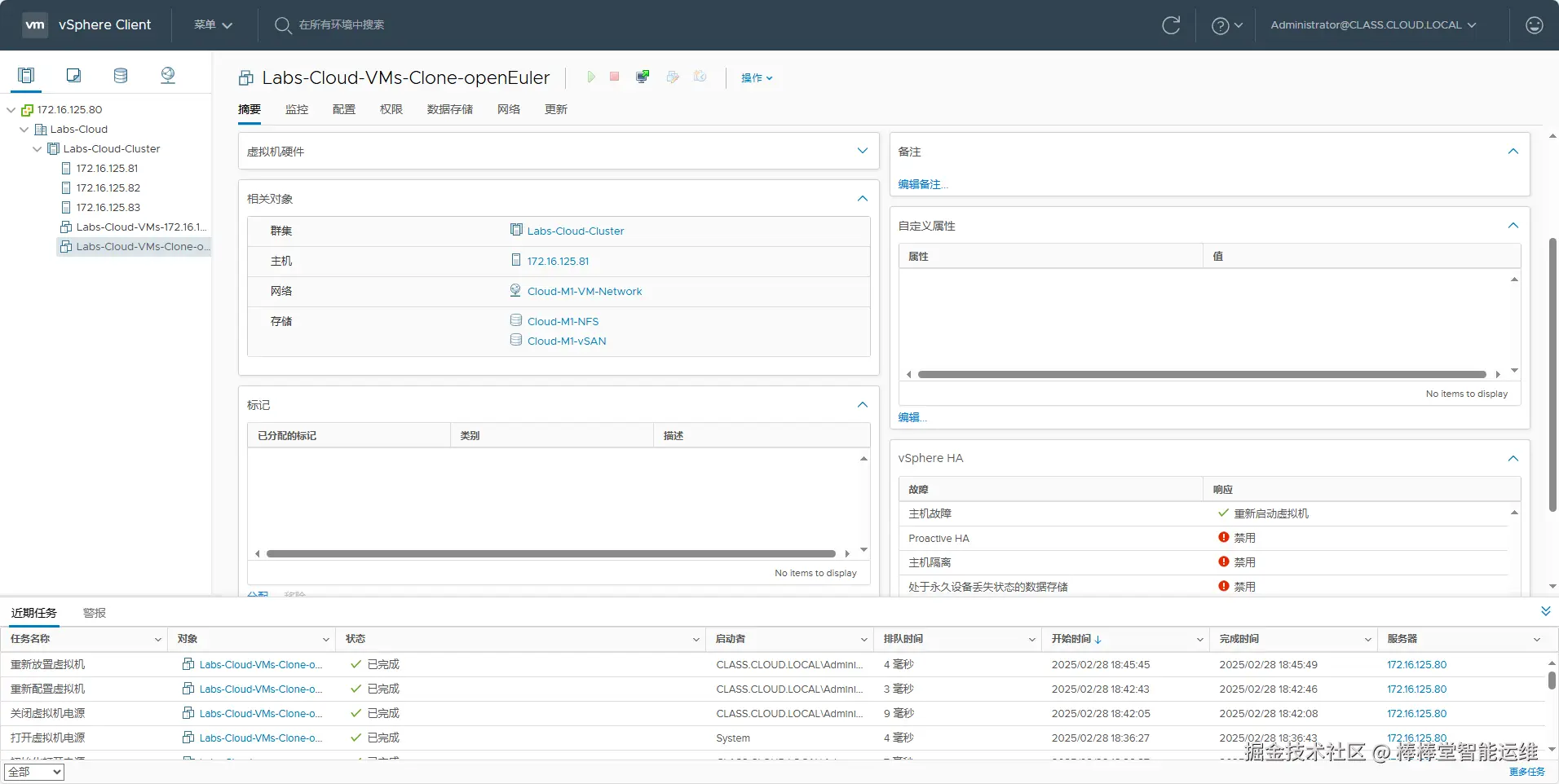Click the smiley feedback icon

[1535, 25]
